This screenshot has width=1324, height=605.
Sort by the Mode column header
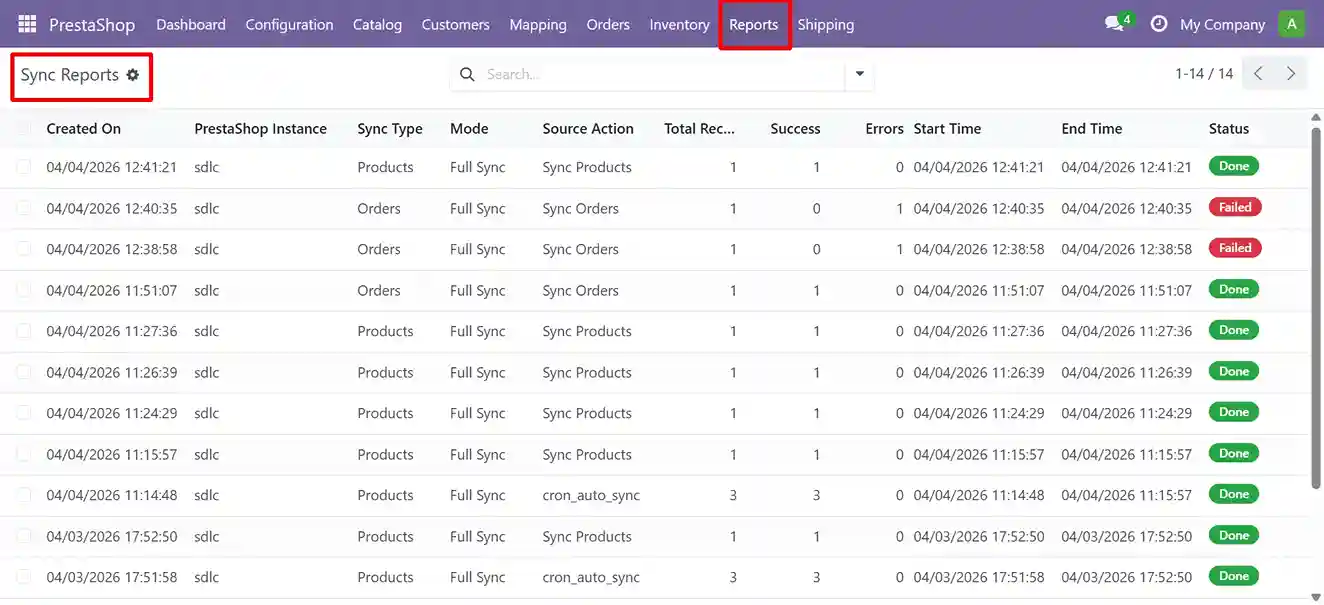[x=469, y=128]
